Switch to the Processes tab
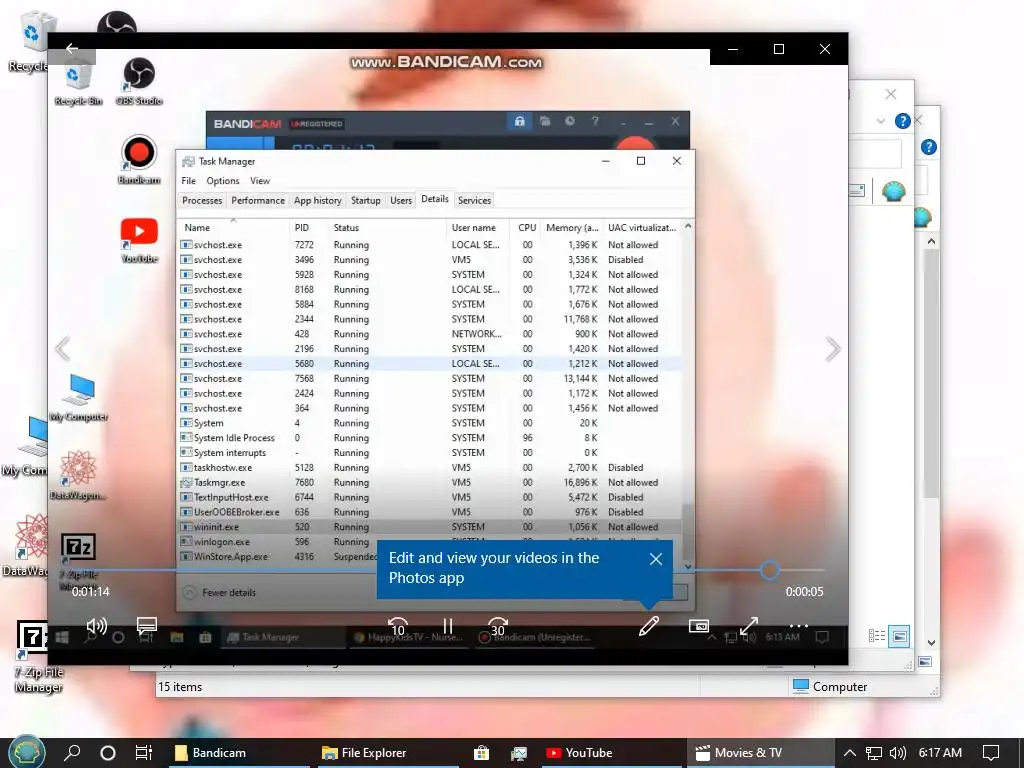1024x768 pixels. tap(202, 200)
